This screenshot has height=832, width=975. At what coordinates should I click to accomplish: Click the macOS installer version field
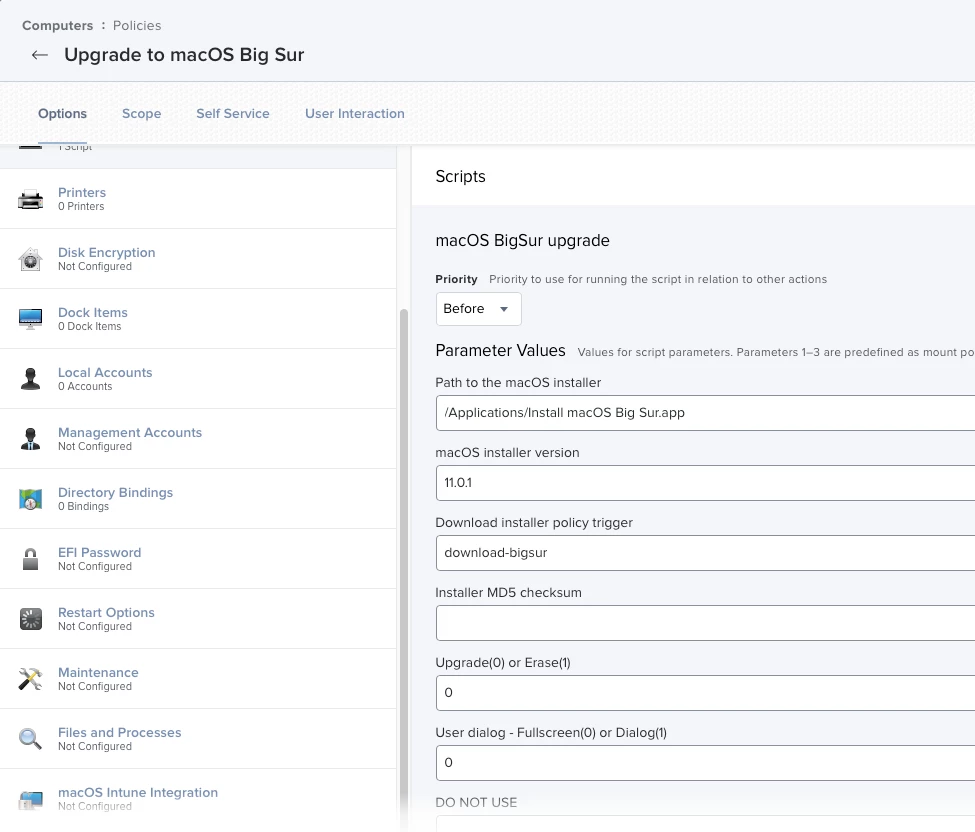point(705,483)
